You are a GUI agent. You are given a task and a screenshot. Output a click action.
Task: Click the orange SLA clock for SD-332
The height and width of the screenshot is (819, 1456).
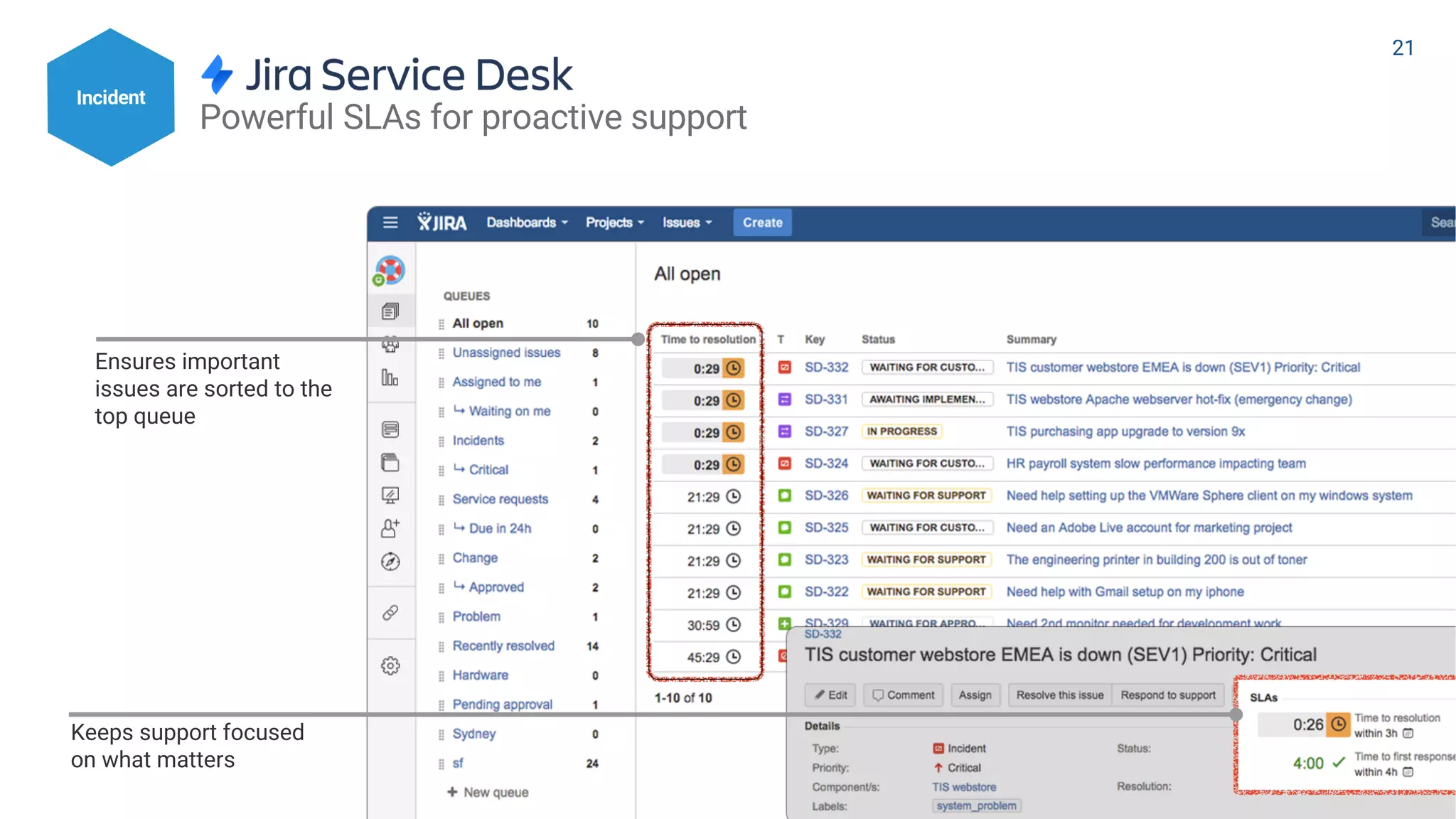pyautogui.click(x=734, y=368)
